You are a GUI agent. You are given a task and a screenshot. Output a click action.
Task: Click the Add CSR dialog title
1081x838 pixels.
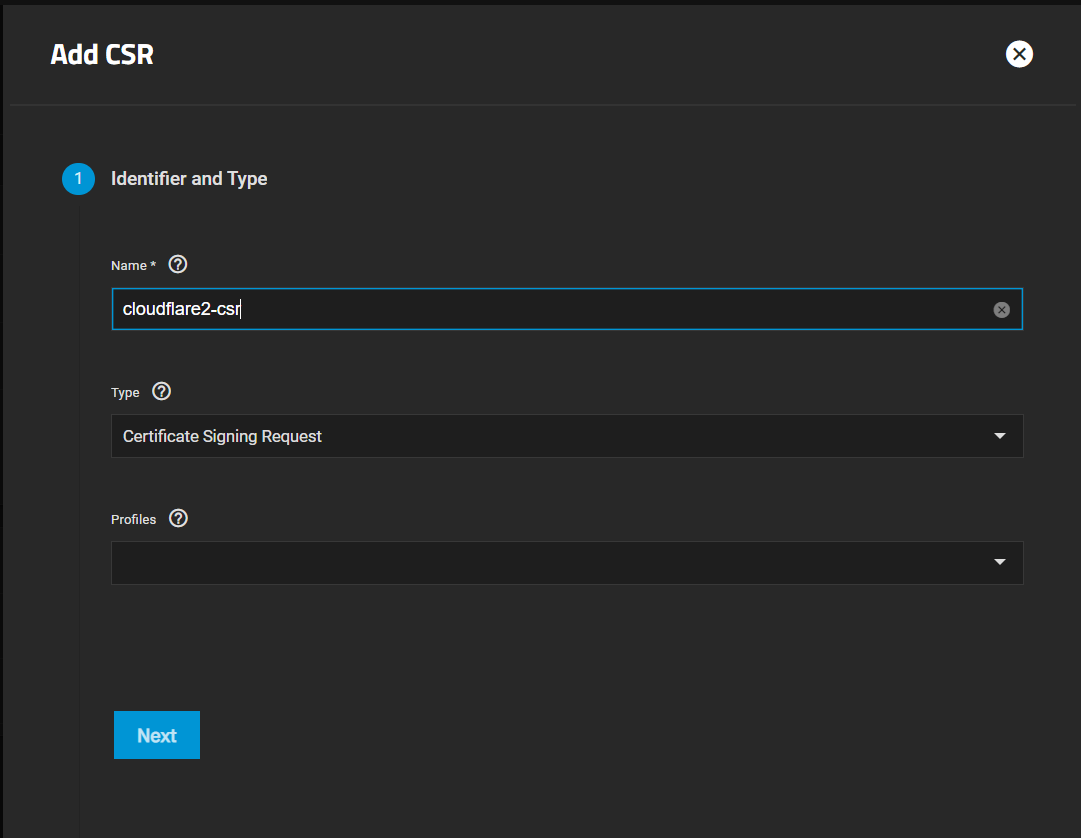(x=101, y=55)
